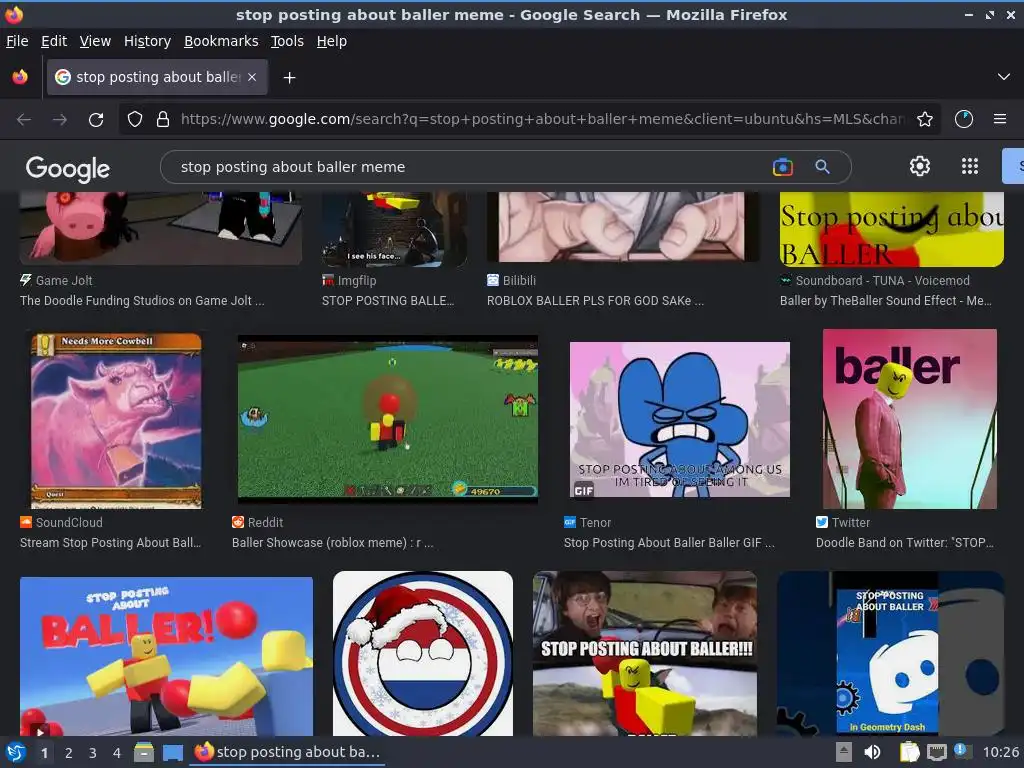Click the Tenor source label
This screenshot has height=768, width=1024.
(x=595, y=522)
